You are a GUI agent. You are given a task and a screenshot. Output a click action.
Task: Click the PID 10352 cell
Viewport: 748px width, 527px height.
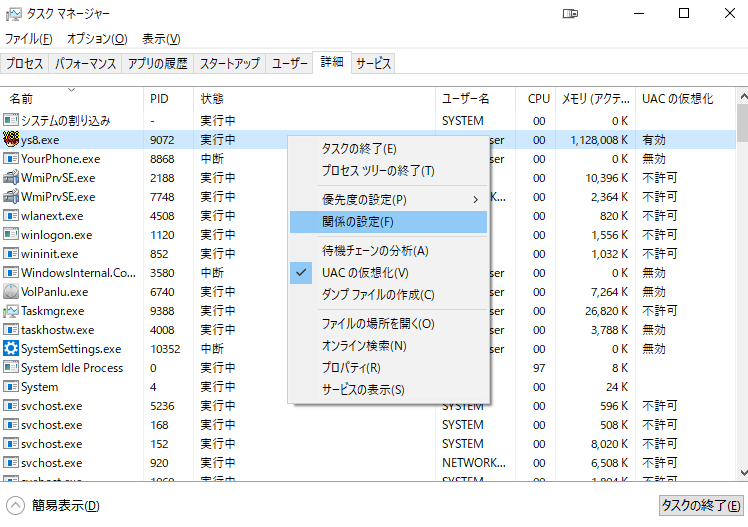pyautogui.click(x=165, y=349)
